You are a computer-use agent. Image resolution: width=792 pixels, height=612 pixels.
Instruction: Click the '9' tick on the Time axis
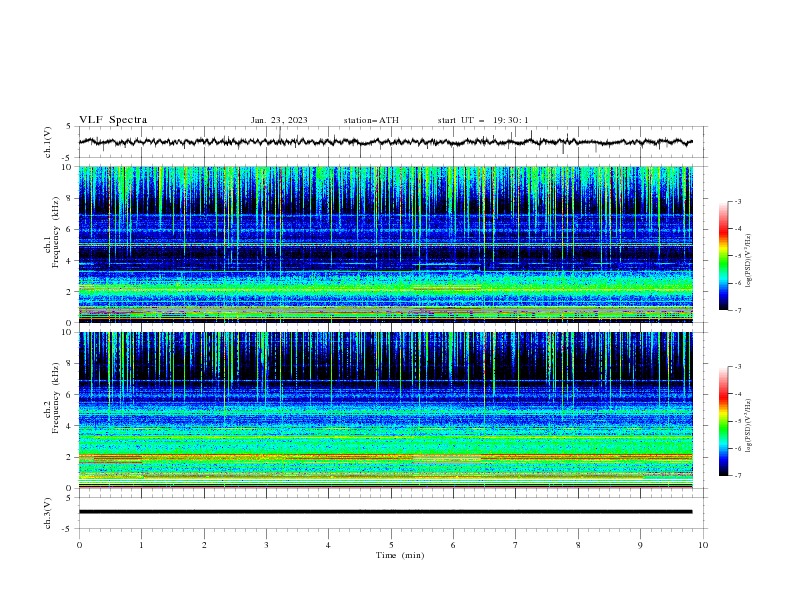coord(640,545)
